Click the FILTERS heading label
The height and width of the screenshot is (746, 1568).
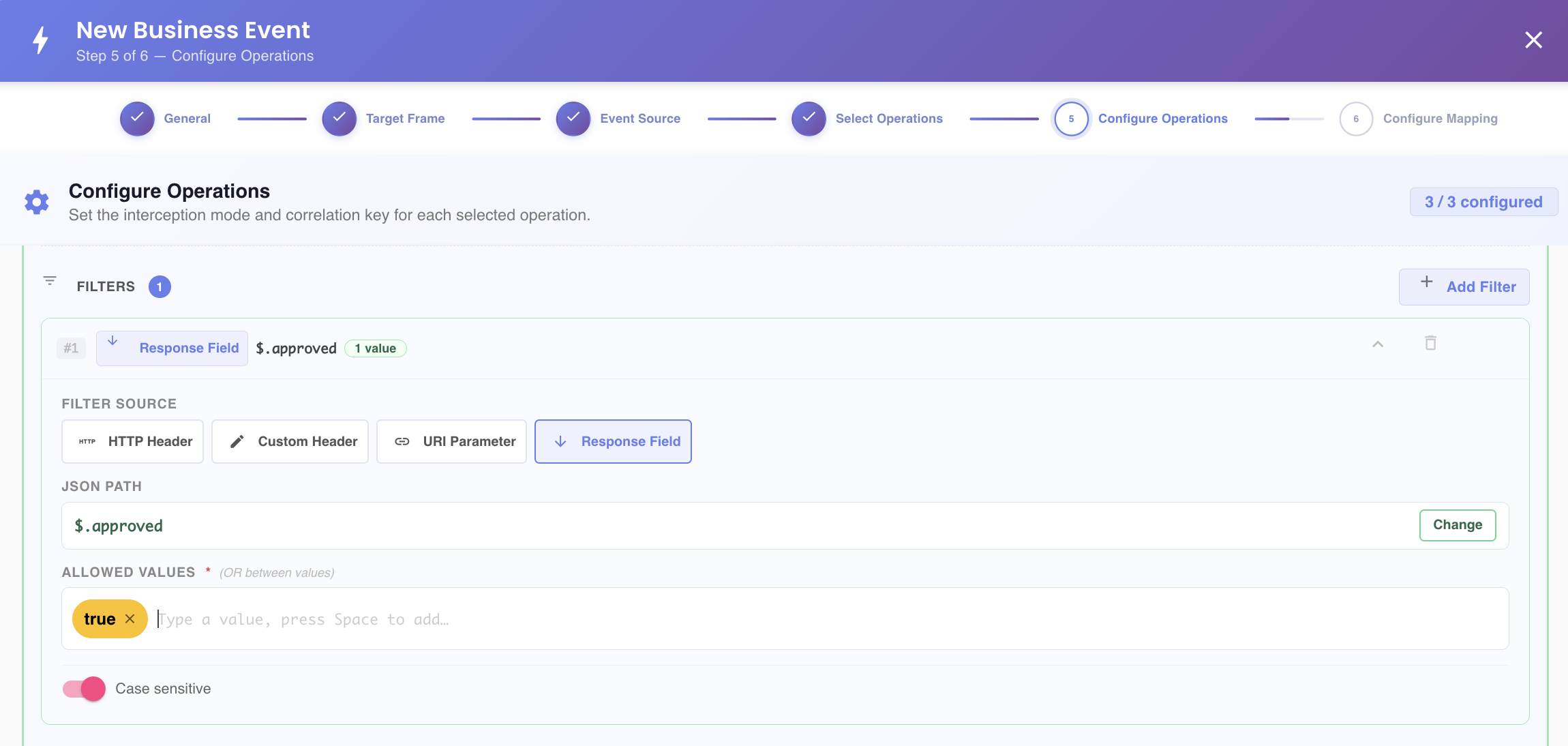(x=106, y=286)
